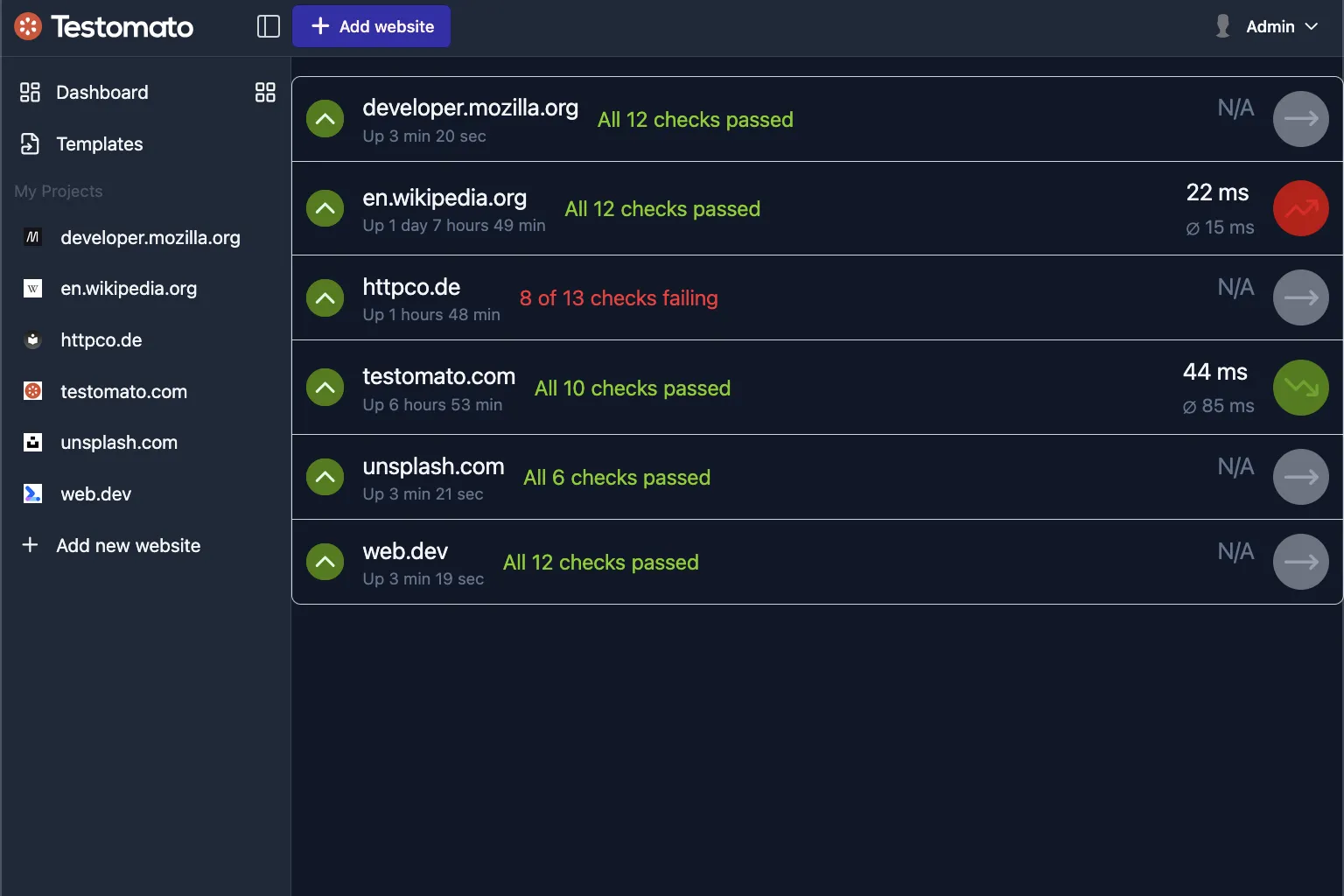The image size is (1344, 896).
Task: Click Add new website in sidebar
Action: [x=128, y=546]
